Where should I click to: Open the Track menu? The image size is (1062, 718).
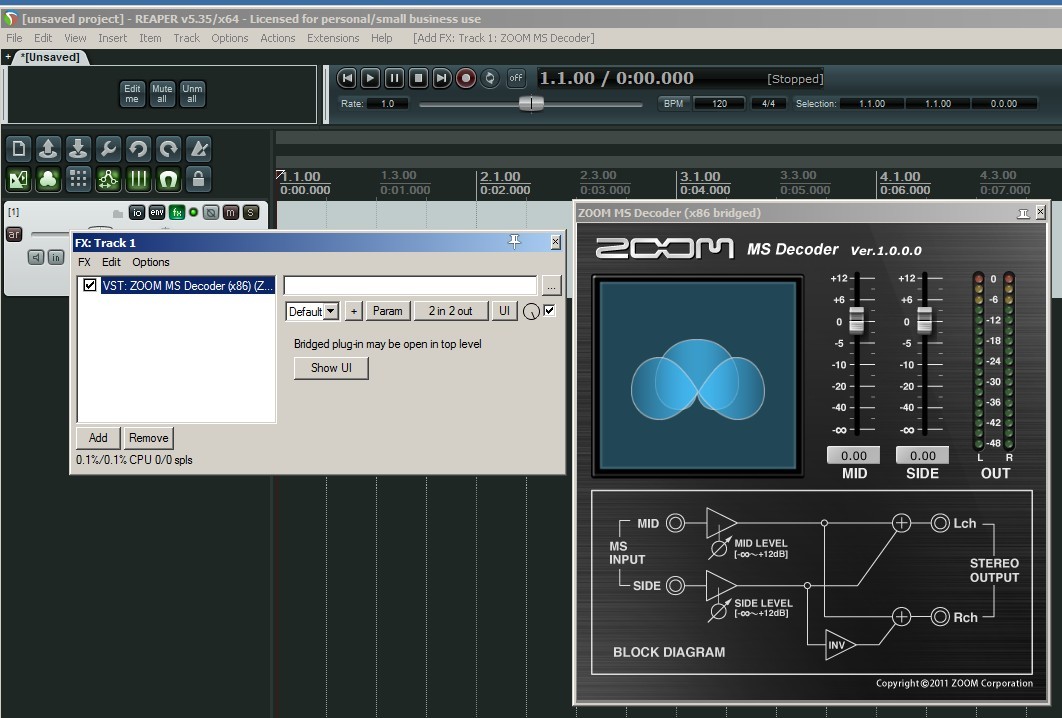point(186,38)
